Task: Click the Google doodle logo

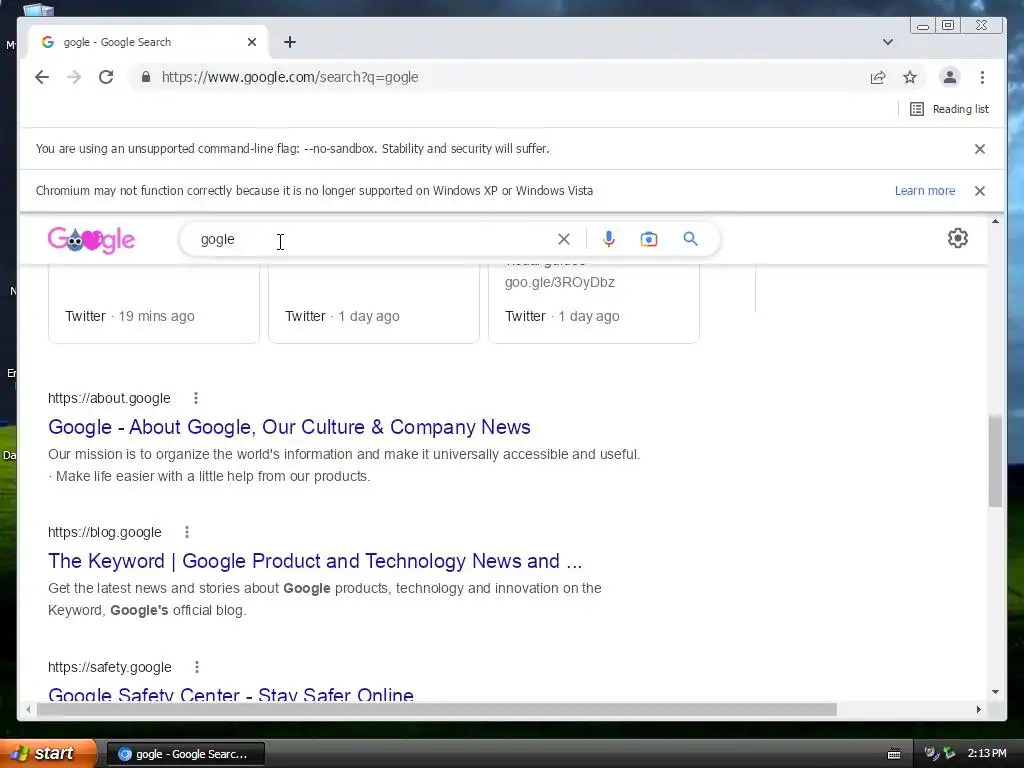Action: tap(91, 240)
